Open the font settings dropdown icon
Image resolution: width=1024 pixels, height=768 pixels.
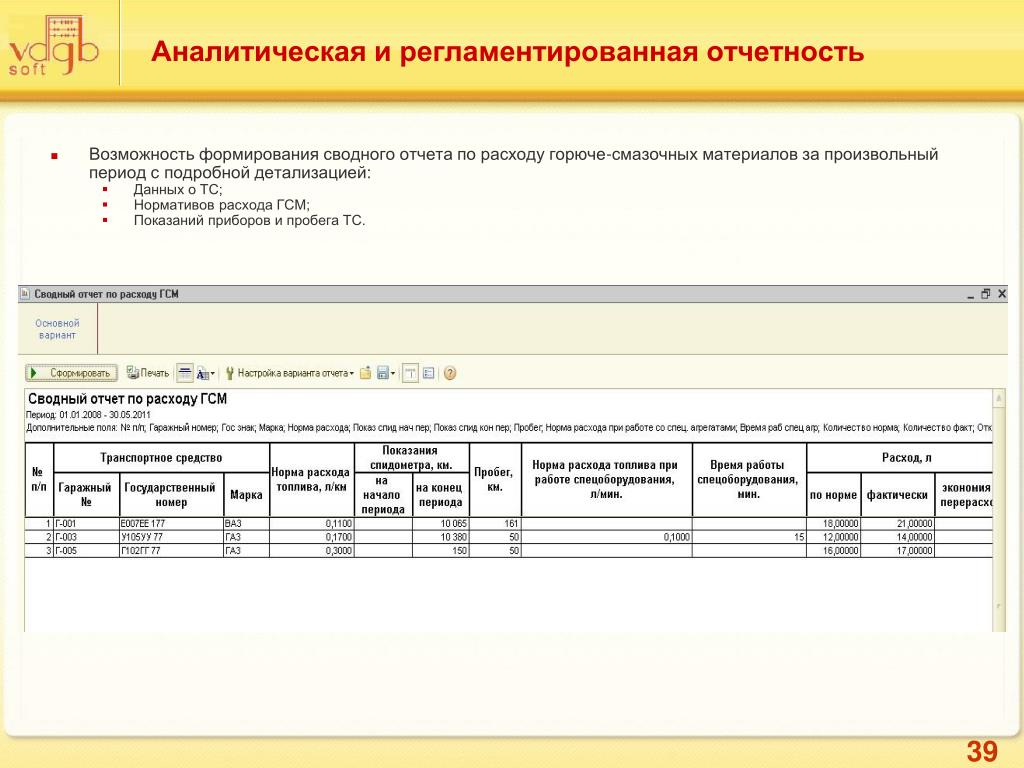pyautogui.click(x=205, y=374)
